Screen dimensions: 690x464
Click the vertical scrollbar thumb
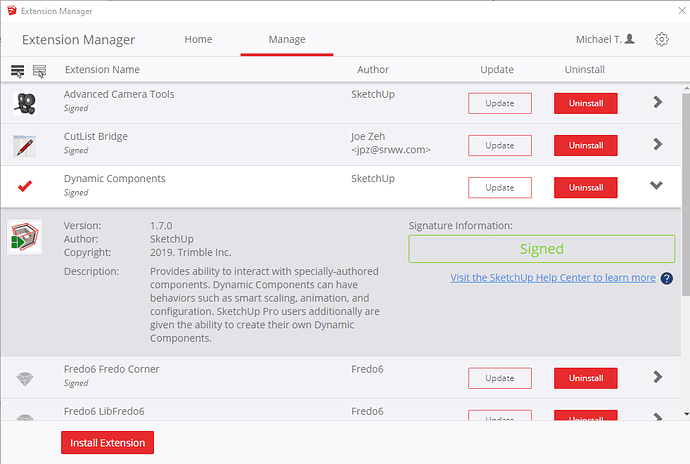686,194
